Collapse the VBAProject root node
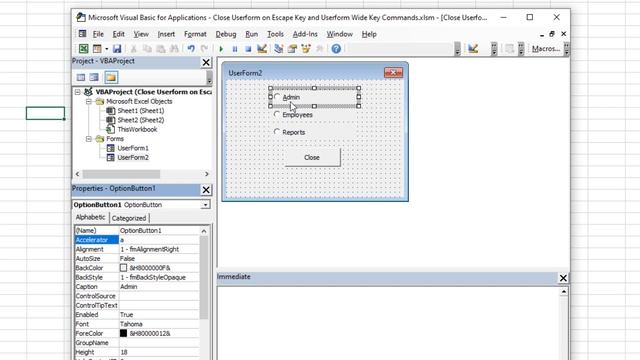The width and height of the screenshot is (640, 360). pos(78,92)
